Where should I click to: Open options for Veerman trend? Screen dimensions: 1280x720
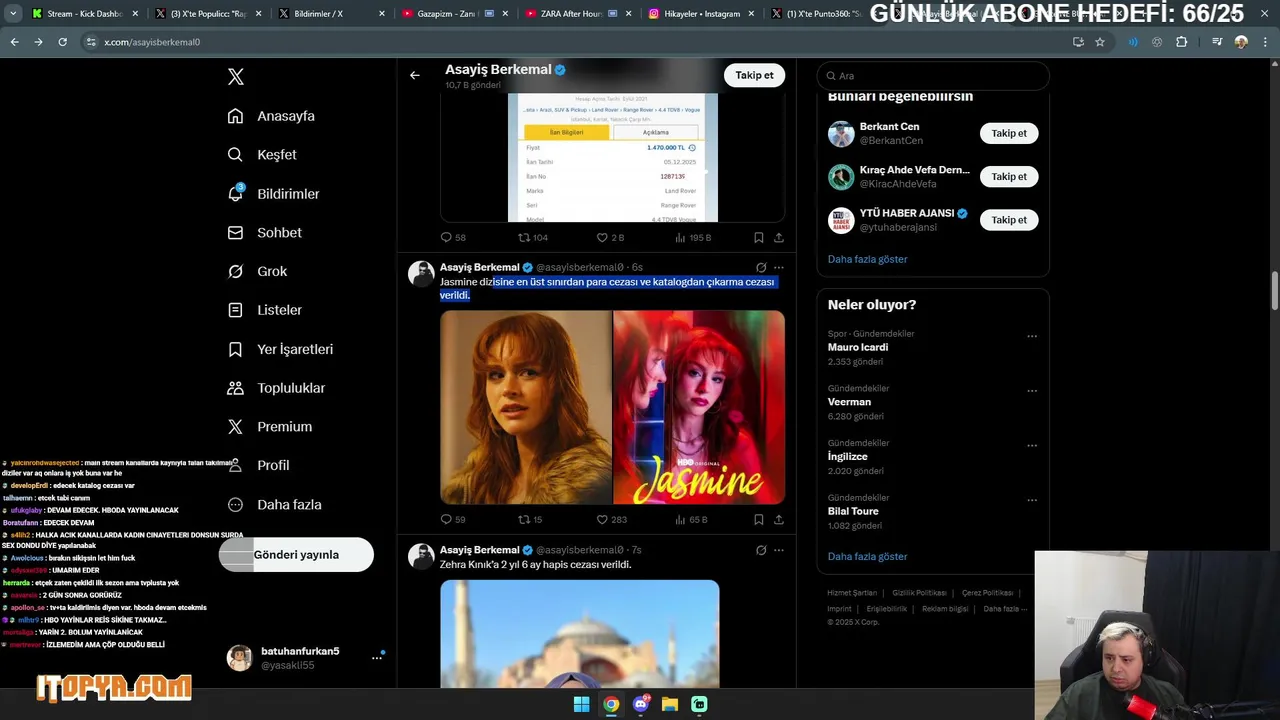(1032, 391)
